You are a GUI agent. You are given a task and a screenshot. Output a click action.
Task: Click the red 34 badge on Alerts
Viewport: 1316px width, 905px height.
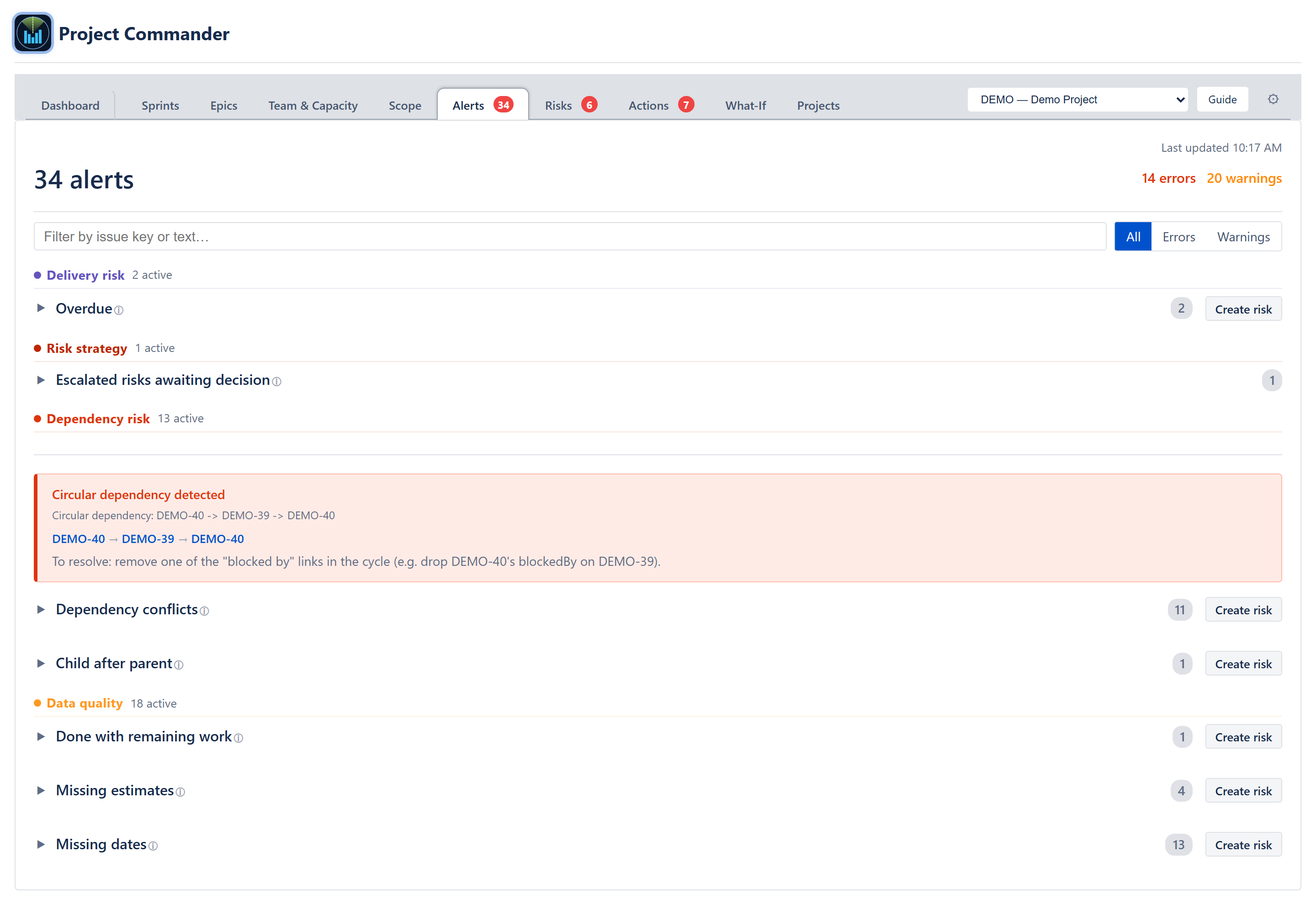coord(503,105)
